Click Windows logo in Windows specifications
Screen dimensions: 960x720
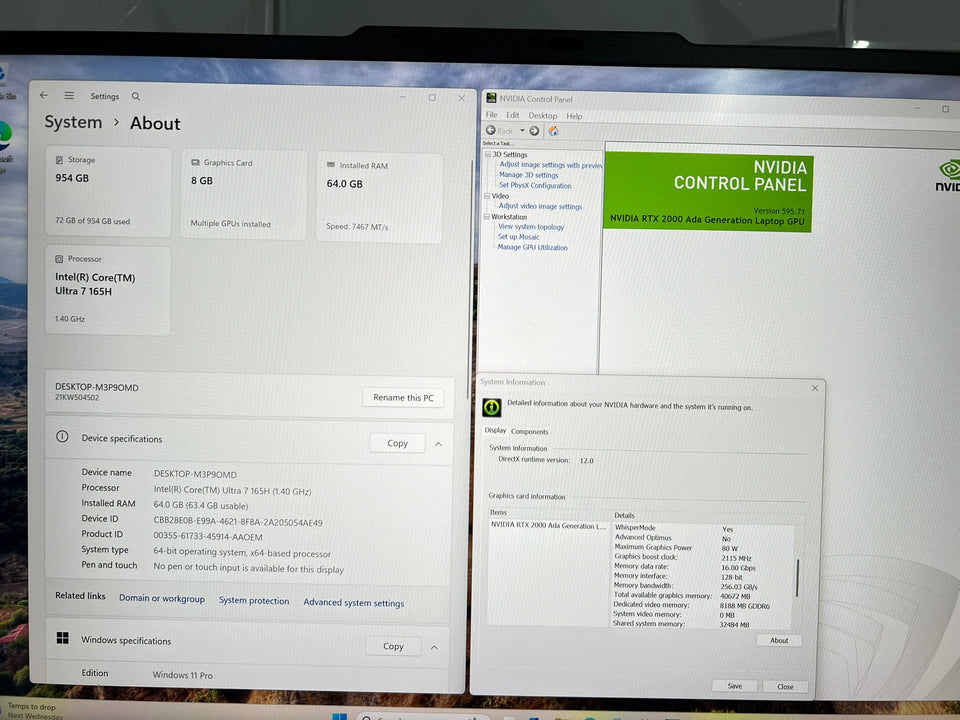[x=62, y=638]
